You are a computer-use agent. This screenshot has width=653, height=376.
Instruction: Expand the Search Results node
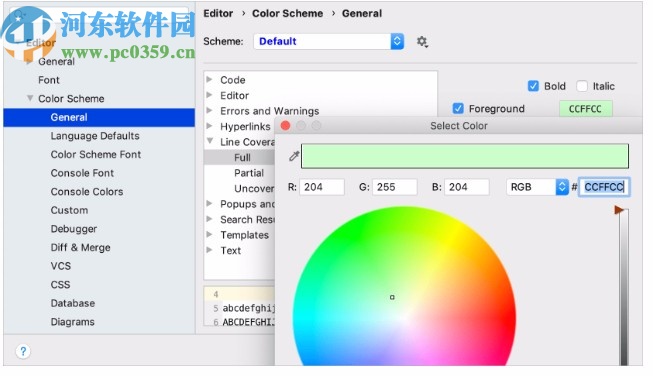(209, 219)
